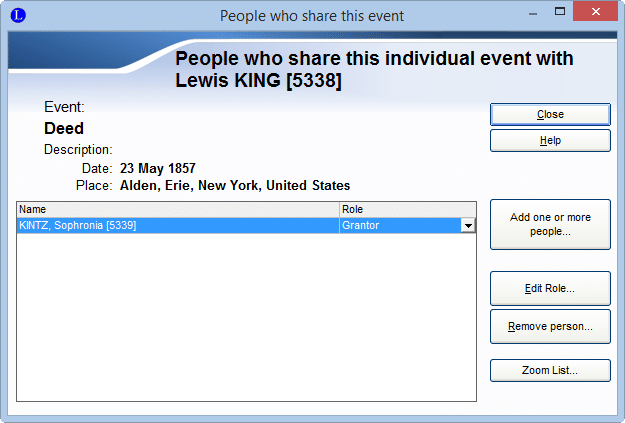Click the date text 23 May 1857

pyautogui.click(x=158, y=168)
